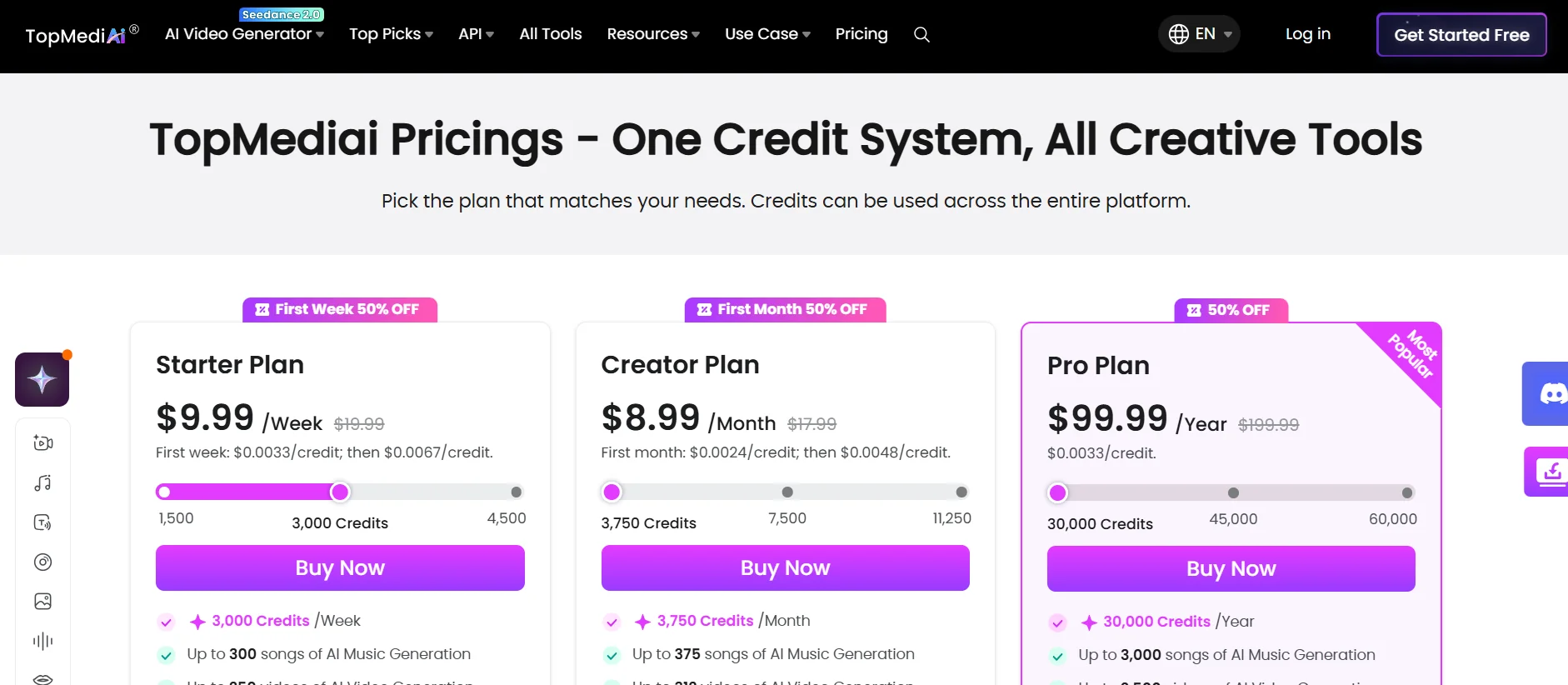Open the text-to-speech sidebar icon
Viewport: 1568px width, 685px height.
pyautogui.click(x=42, y=522)
